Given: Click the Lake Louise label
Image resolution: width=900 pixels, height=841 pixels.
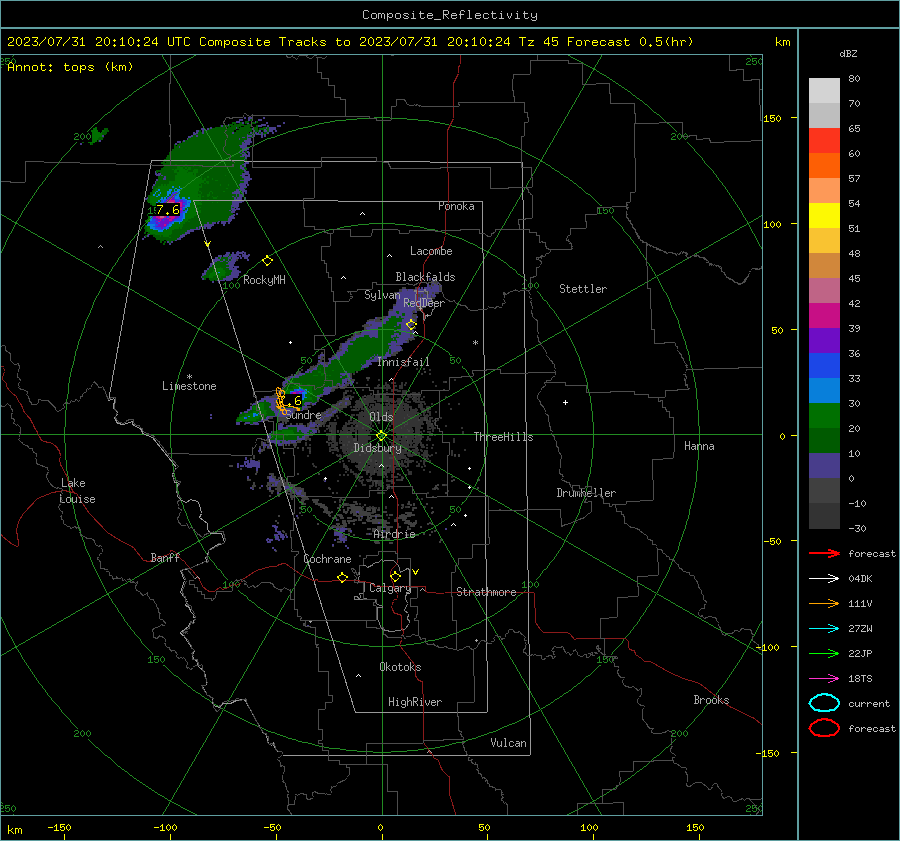Looking at the screenshot, I should pos(77,491).
